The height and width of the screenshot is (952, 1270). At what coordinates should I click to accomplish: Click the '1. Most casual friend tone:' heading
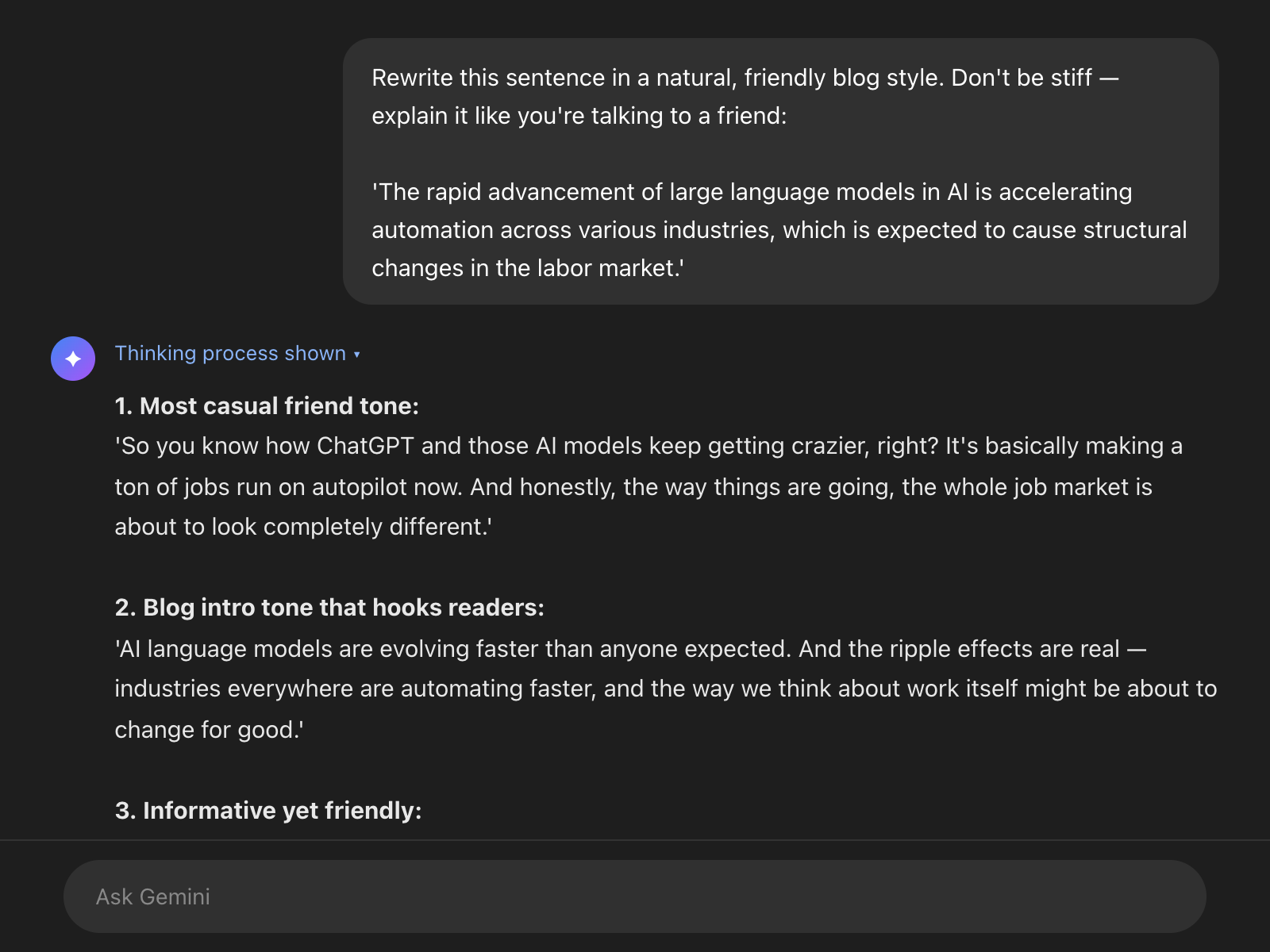click(267, 406)
